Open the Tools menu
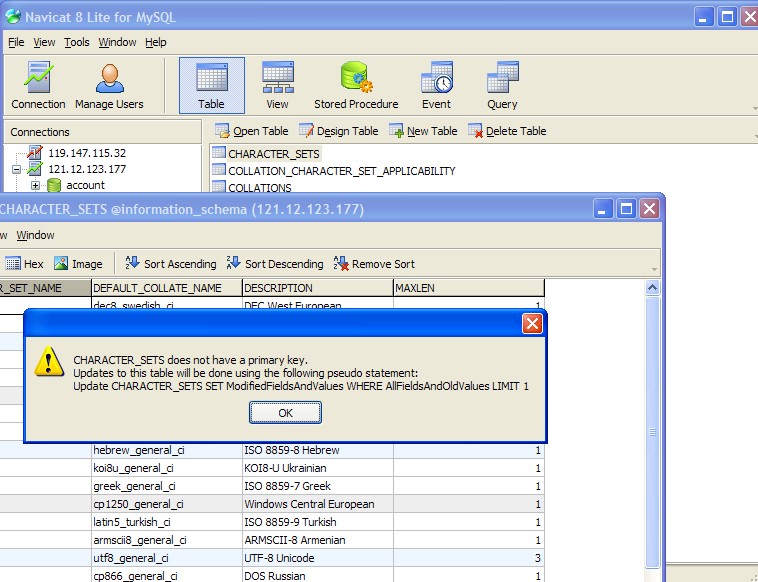This screenshot has width=758, height=582. pyautogui.click(x=77, y=43)
